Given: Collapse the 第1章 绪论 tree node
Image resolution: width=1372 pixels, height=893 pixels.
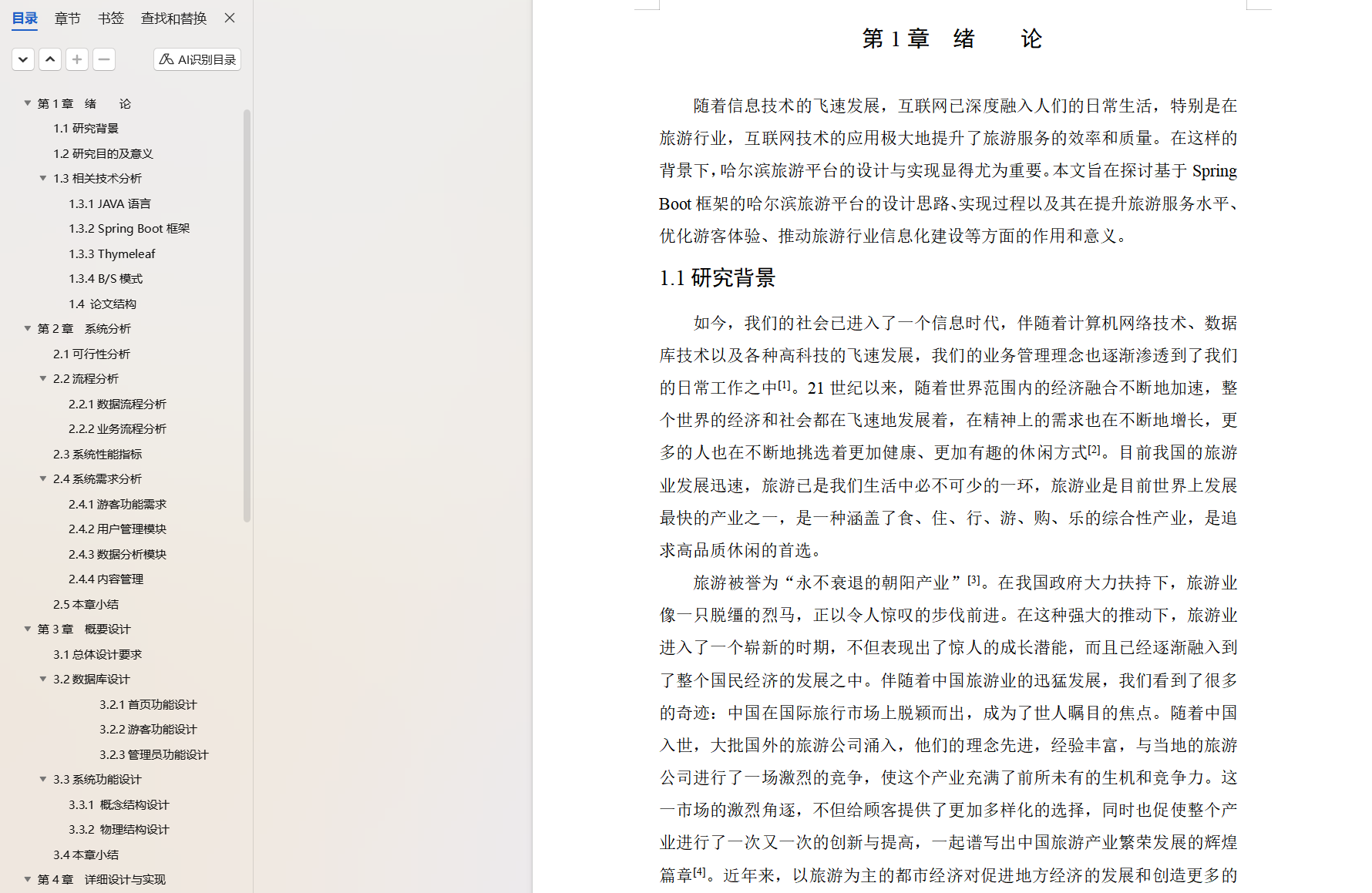Looking at the screenshot, I should (x=28, y=103).
